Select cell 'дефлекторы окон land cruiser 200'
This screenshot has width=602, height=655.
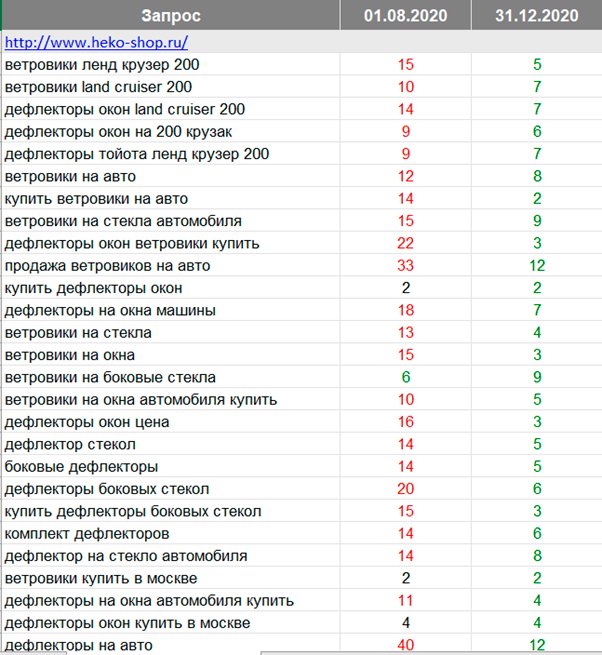click(x=171, y=109)
